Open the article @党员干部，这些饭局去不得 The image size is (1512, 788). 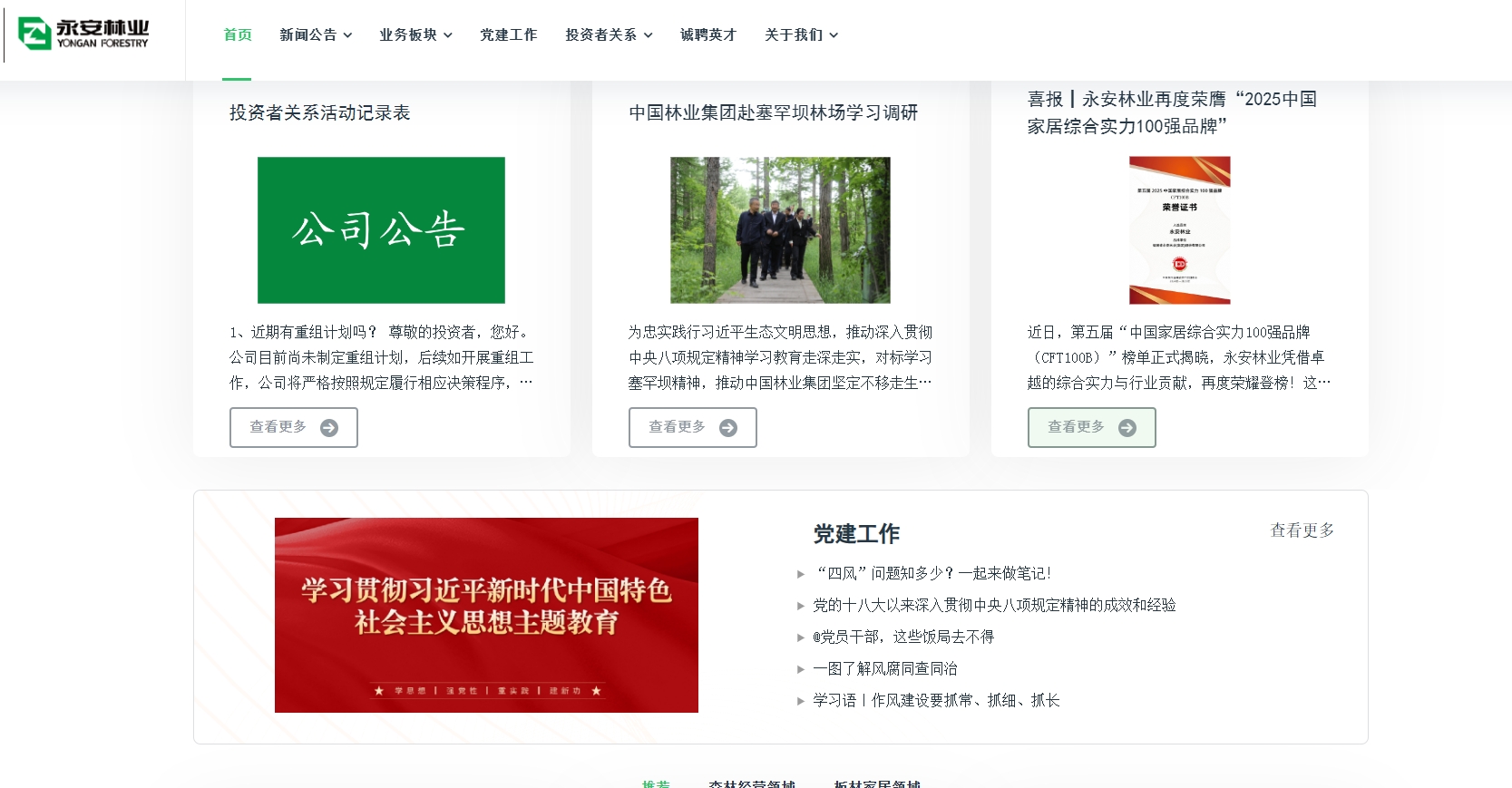[x=903, y=637]
